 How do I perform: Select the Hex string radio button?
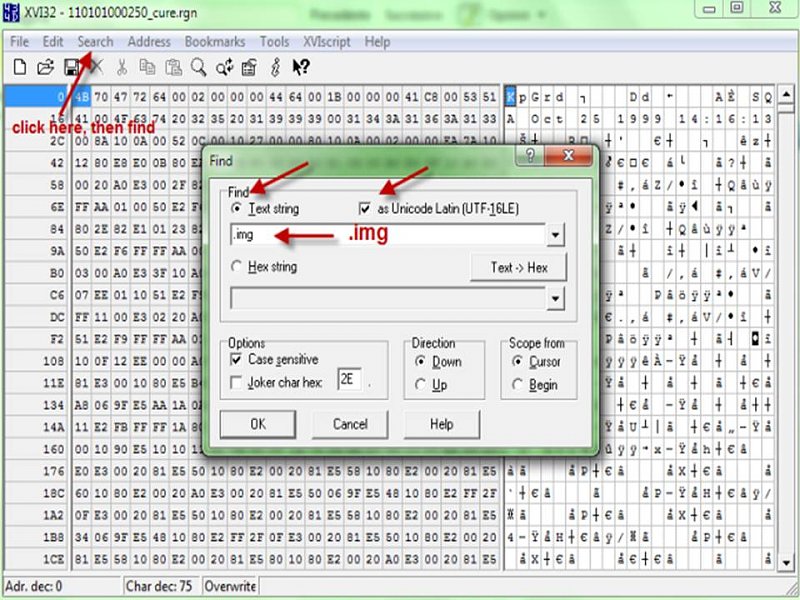(236, 266)
